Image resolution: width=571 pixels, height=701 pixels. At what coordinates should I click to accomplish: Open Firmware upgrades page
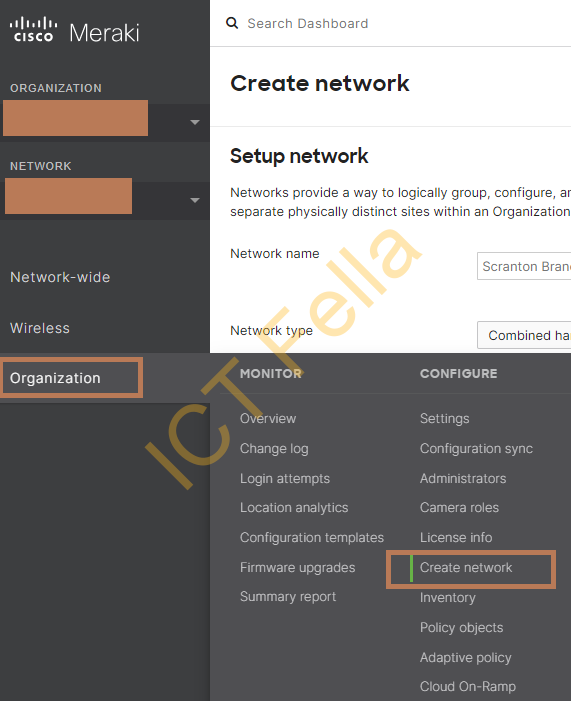(297, 567)
